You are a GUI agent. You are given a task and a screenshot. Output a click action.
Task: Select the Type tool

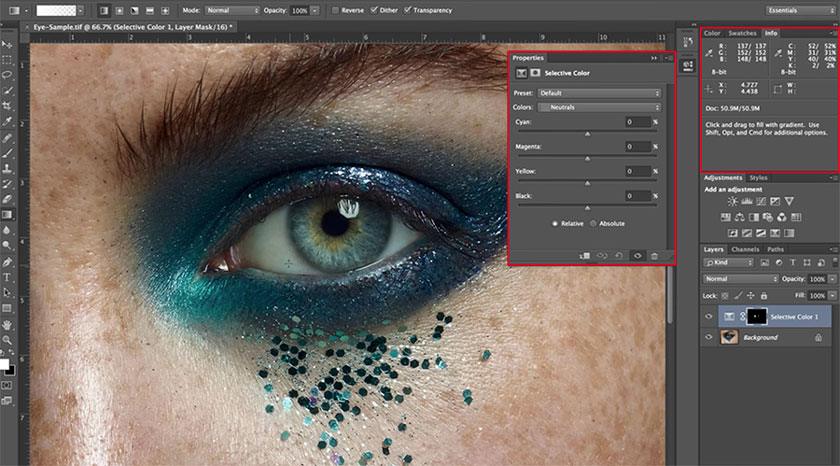(x=8, y=276)
